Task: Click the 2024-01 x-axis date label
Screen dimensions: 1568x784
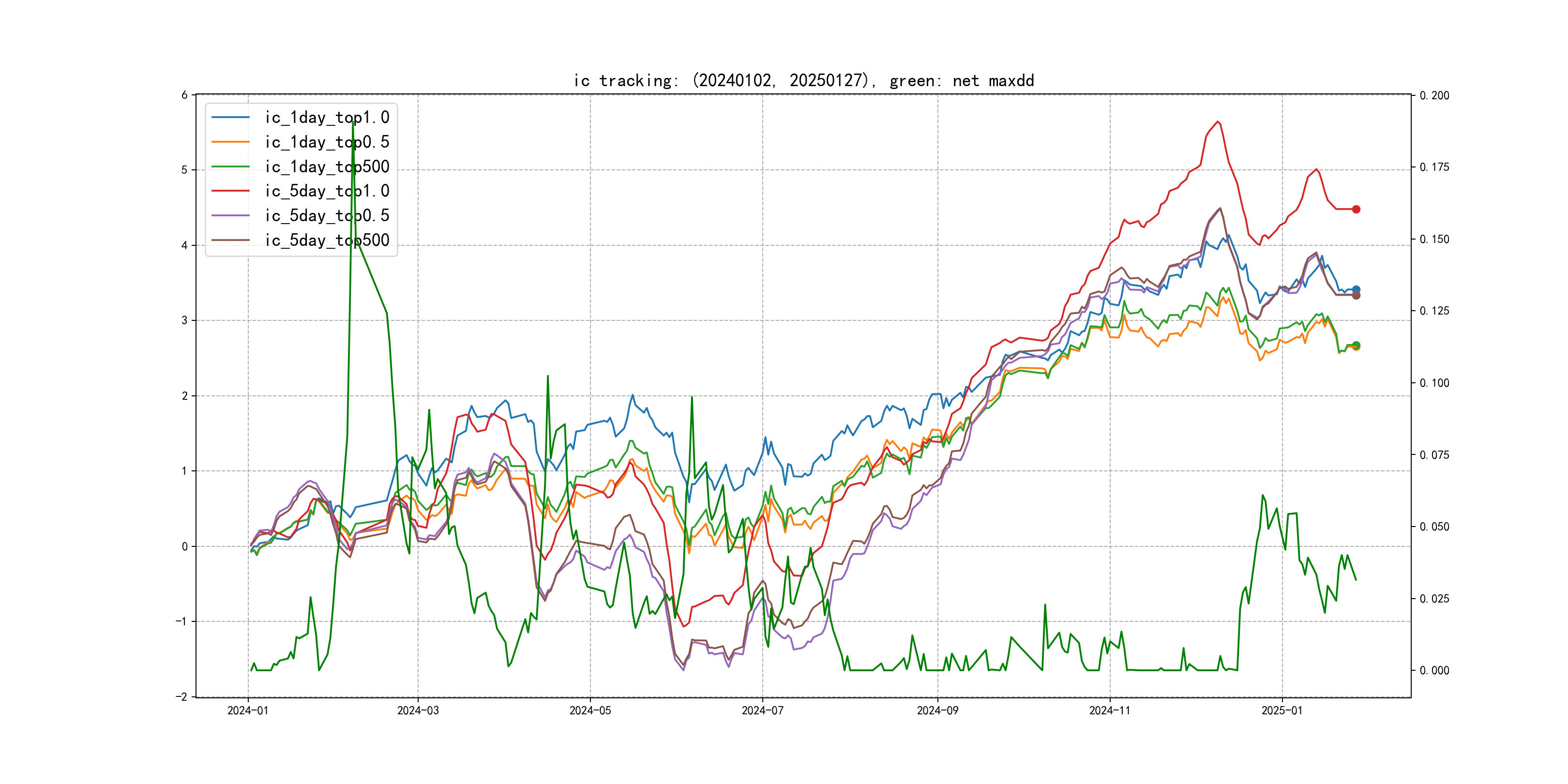Action: click(x=248, y=710)
